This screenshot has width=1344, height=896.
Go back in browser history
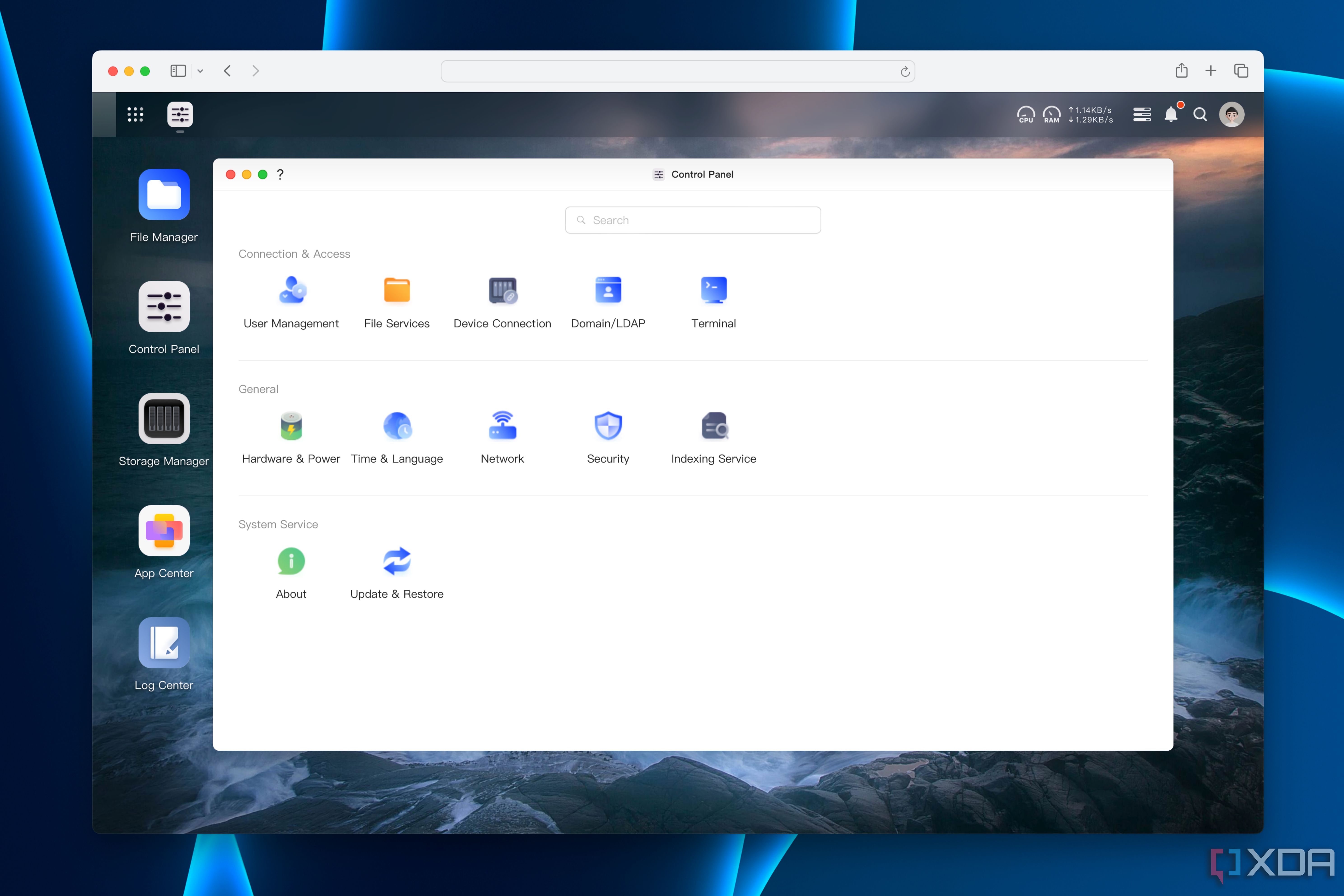(x=227, y=71)
